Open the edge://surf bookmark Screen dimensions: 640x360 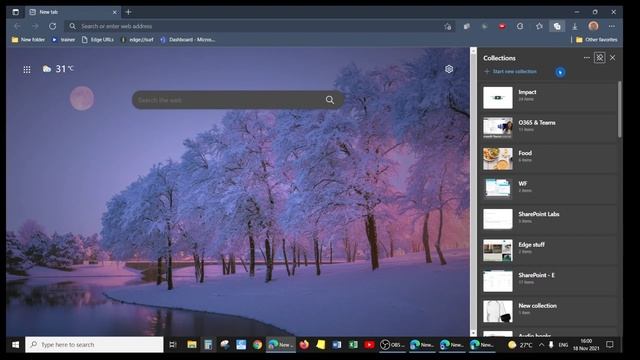pyautogui.click(x=137, y=40)
